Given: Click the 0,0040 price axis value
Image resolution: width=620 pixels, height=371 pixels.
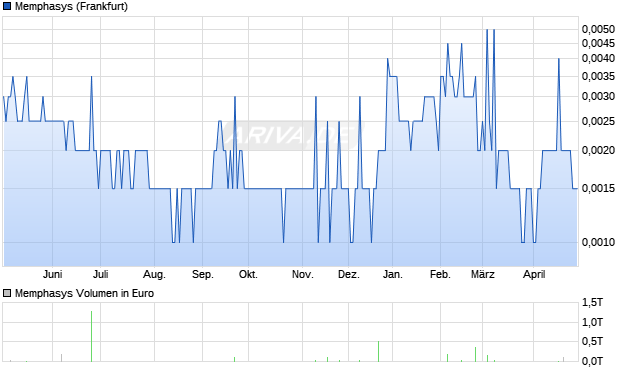Looking at the screenshot, I should [598, 59].
